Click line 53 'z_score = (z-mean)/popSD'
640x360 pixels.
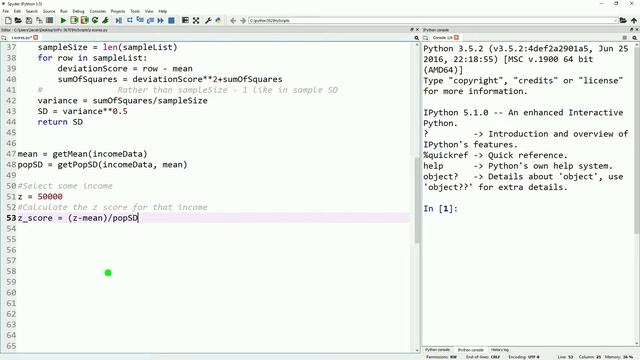(78, 218)
